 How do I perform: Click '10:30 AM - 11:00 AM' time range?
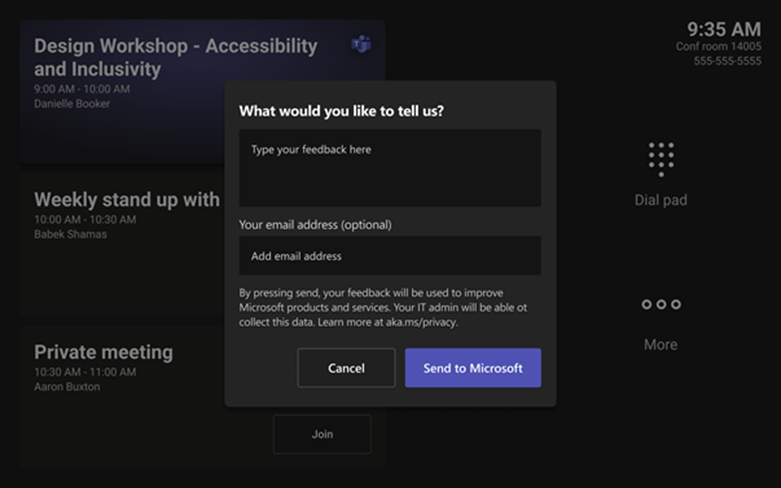click(x=85, y=372)
